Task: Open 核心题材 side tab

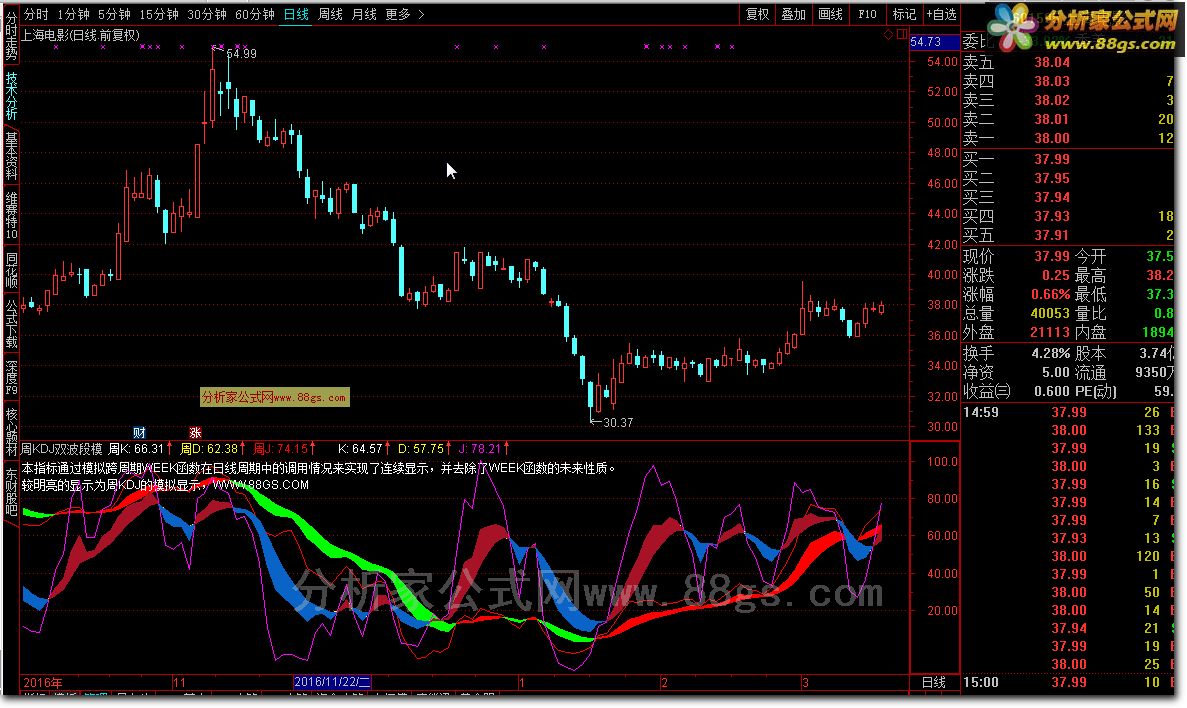Action: tap(11, 432)
